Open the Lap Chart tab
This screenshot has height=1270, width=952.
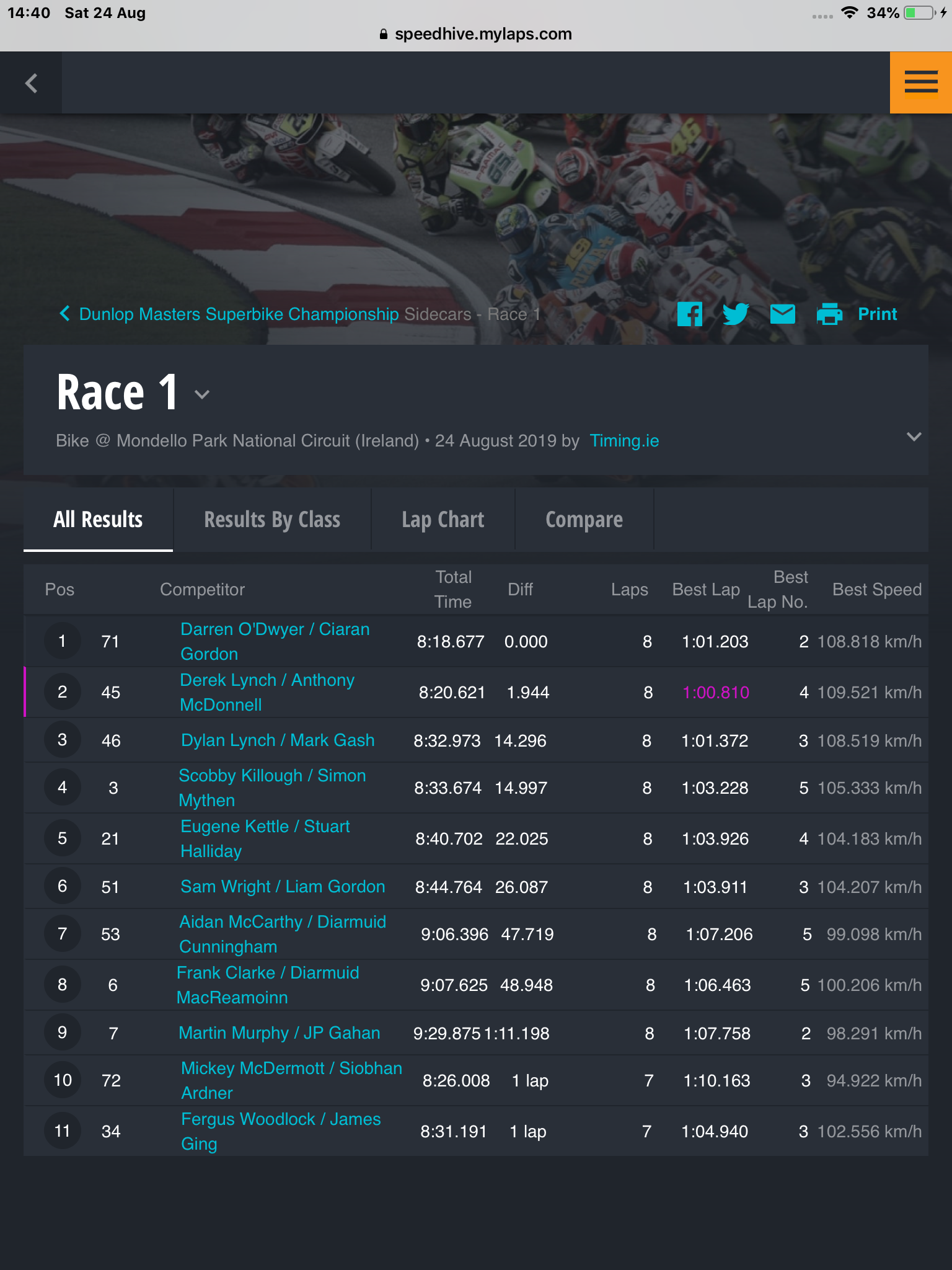click(x=443, y=520)
